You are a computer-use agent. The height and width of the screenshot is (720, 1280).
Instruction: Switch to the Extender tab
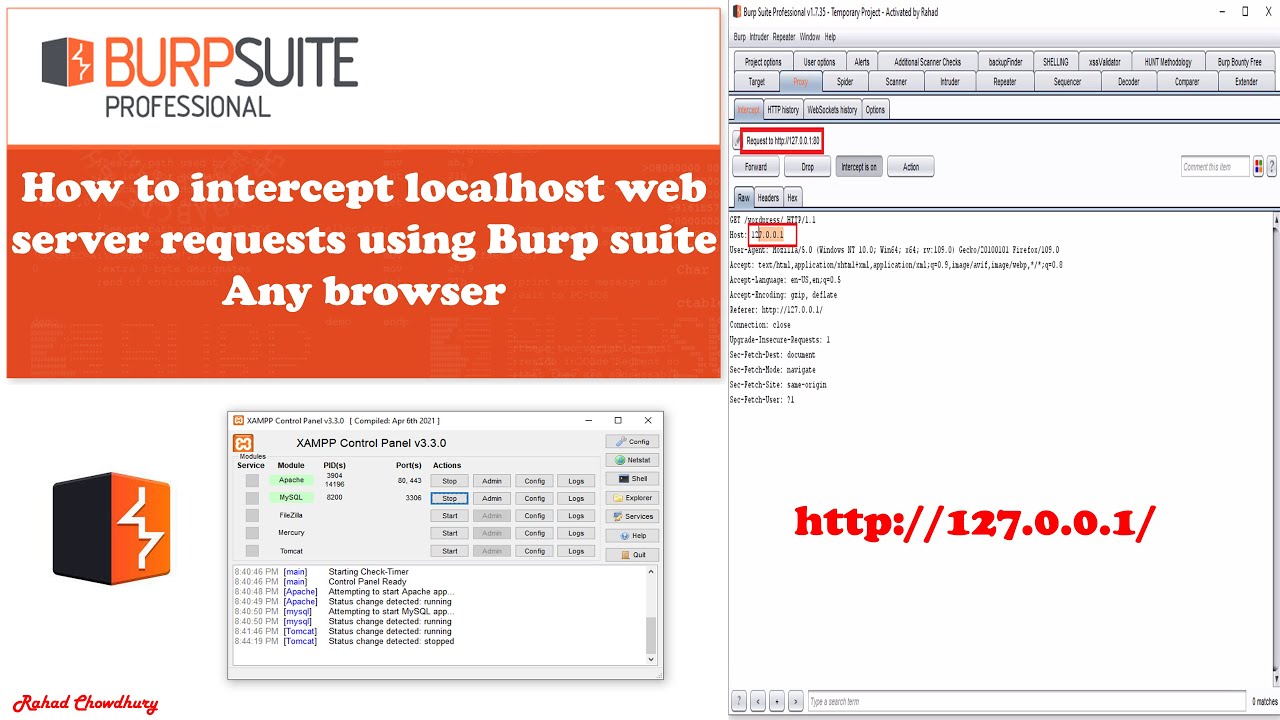[1246, 82]
